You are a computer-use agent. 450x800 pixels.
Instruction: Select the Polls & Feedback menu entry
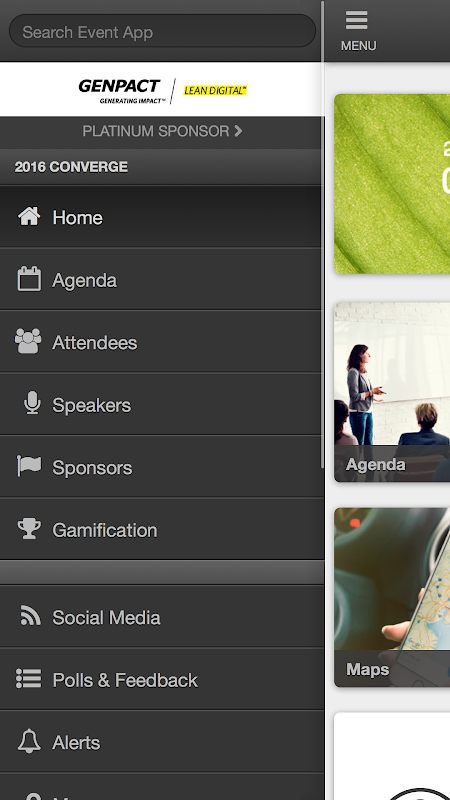coord(162,680)
